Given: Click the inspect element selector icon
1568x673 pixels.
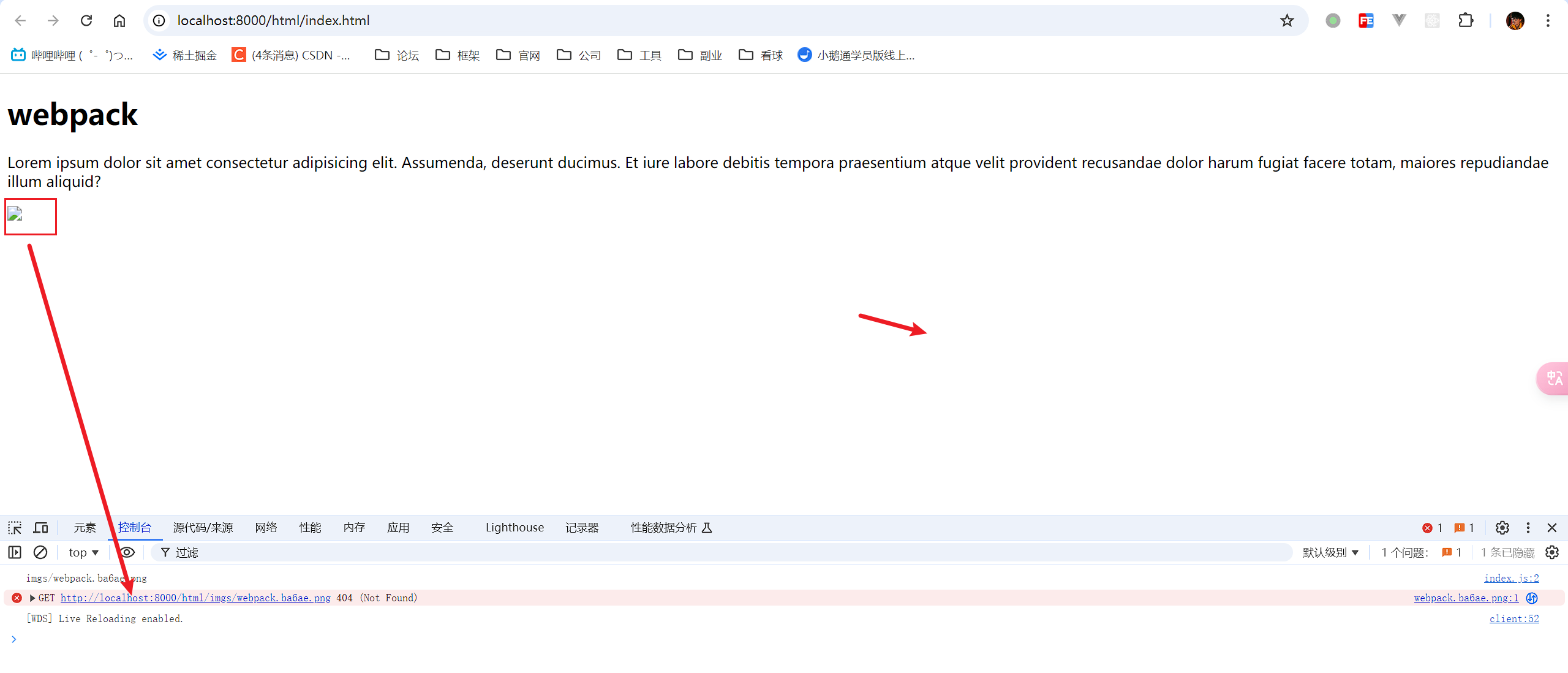Looking at the screenshot, I should pos(15,528).
